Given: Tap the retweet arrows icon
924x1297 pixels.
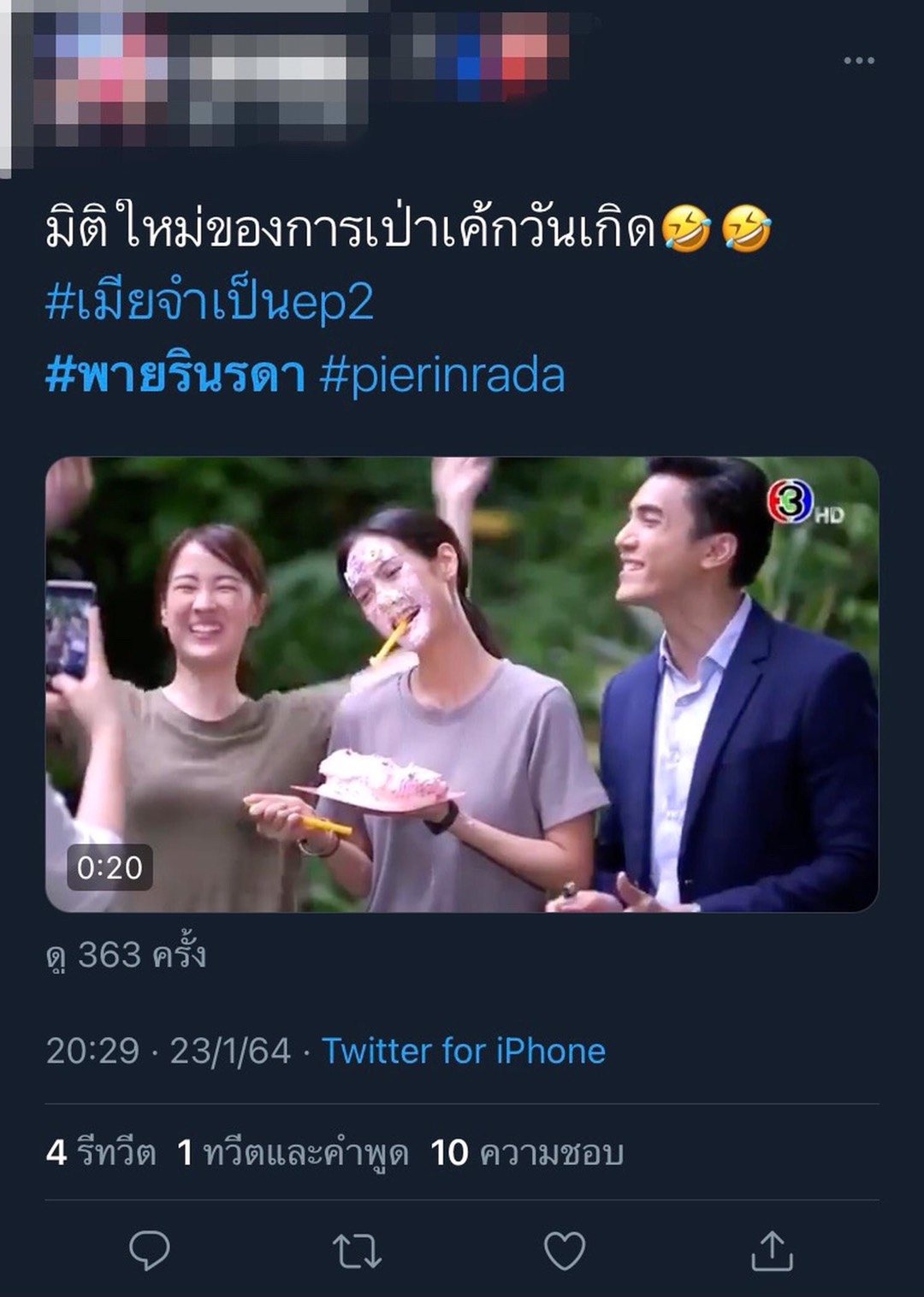Looking at the screenshot, I should [x=357, y=1252].
